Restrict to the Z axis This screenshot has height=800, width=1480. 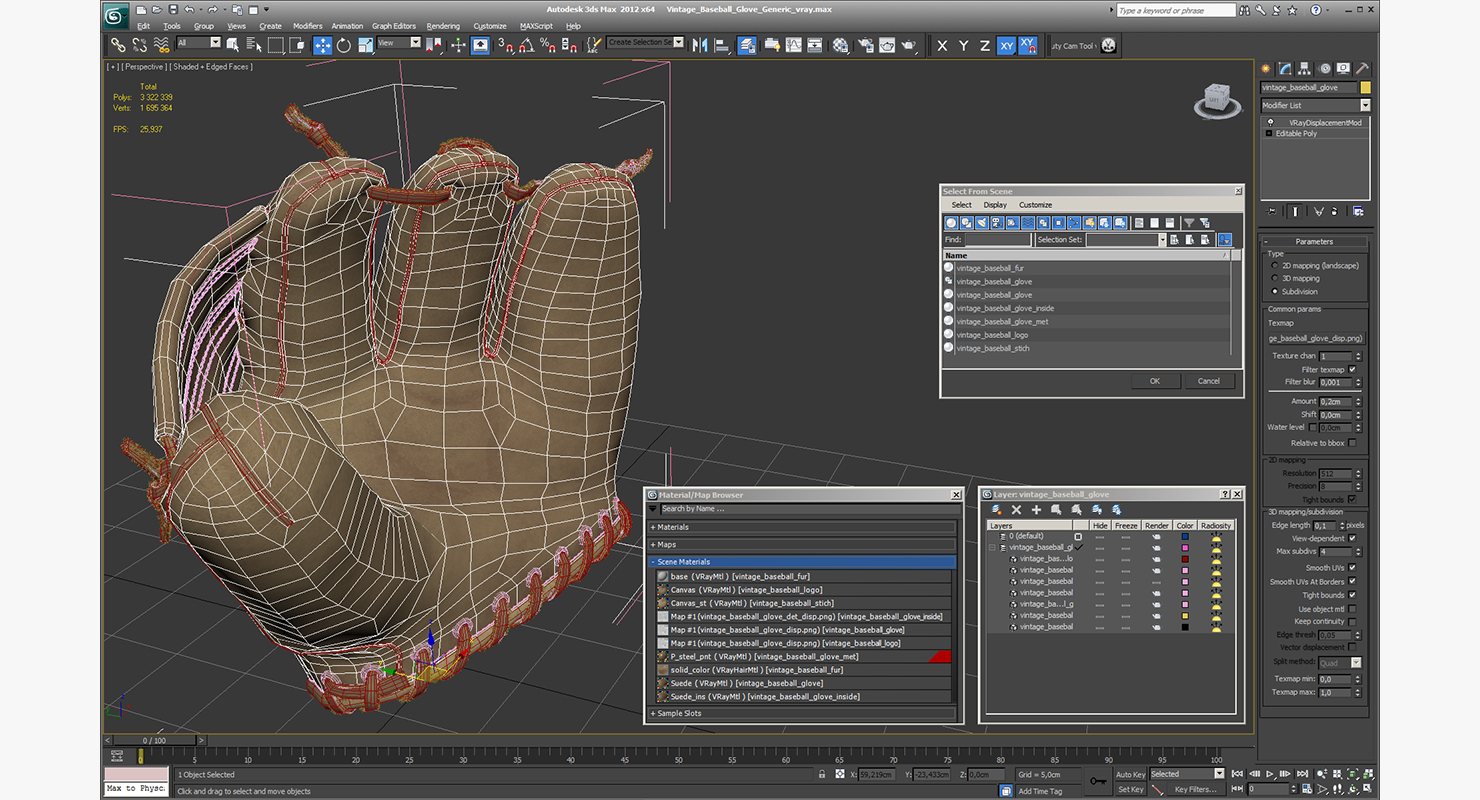(984, 45)
